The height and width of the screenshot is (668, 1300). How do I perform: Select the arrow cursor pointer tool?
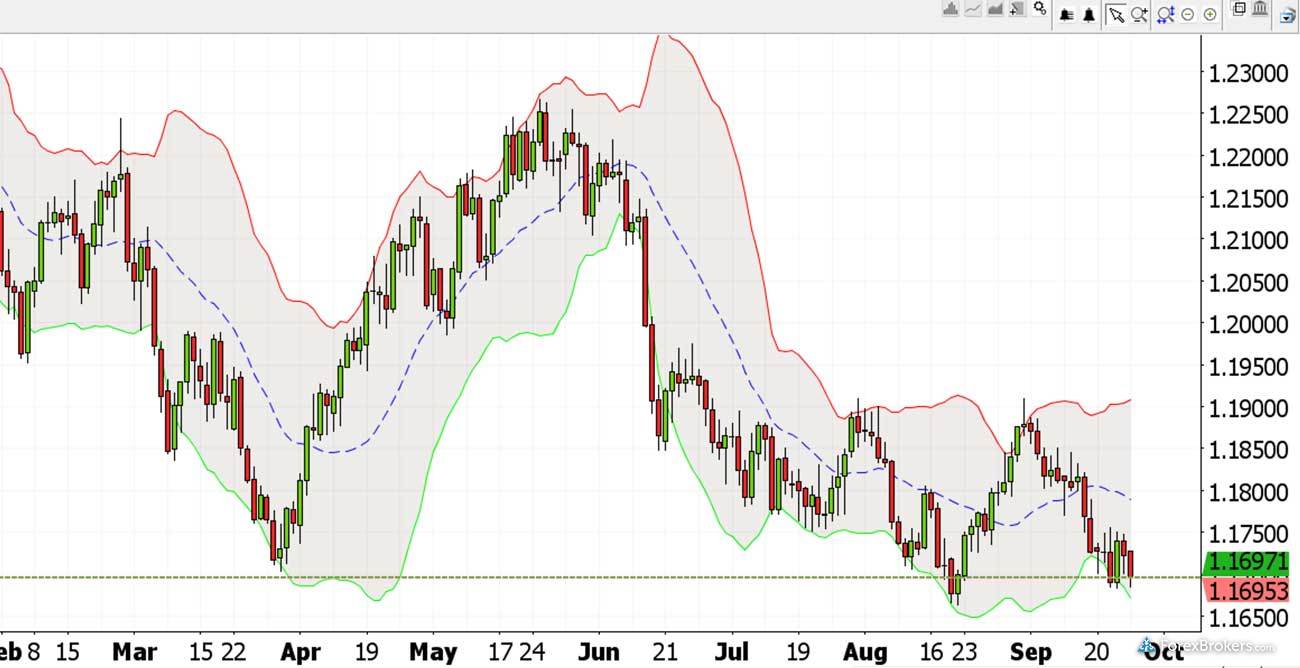1116,13
